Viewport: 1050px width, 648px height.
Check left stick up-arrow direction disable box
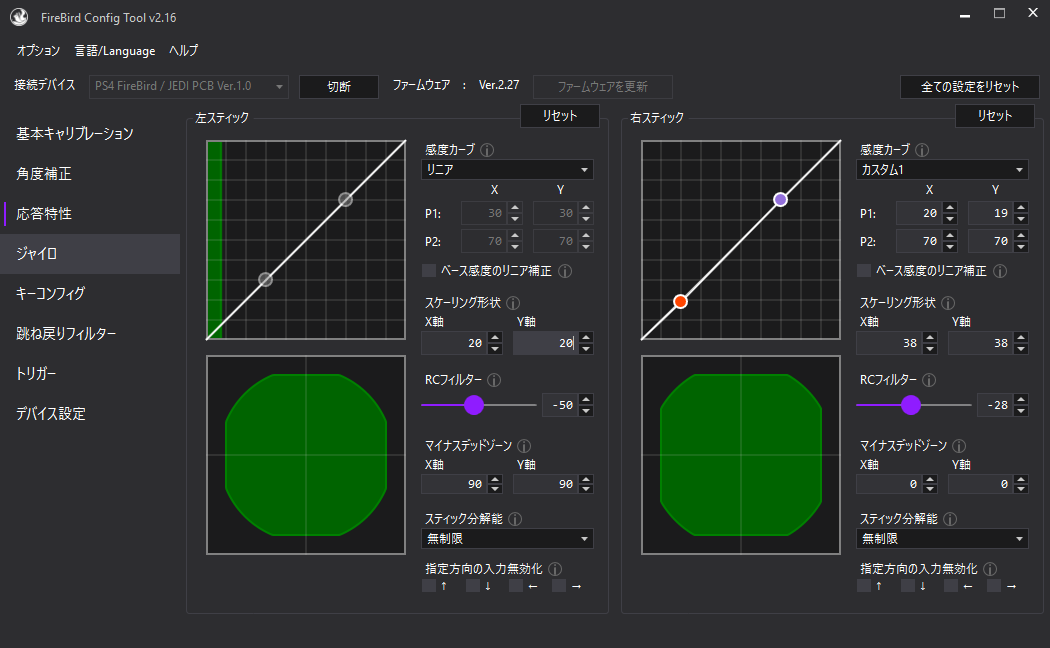point(429,586)
